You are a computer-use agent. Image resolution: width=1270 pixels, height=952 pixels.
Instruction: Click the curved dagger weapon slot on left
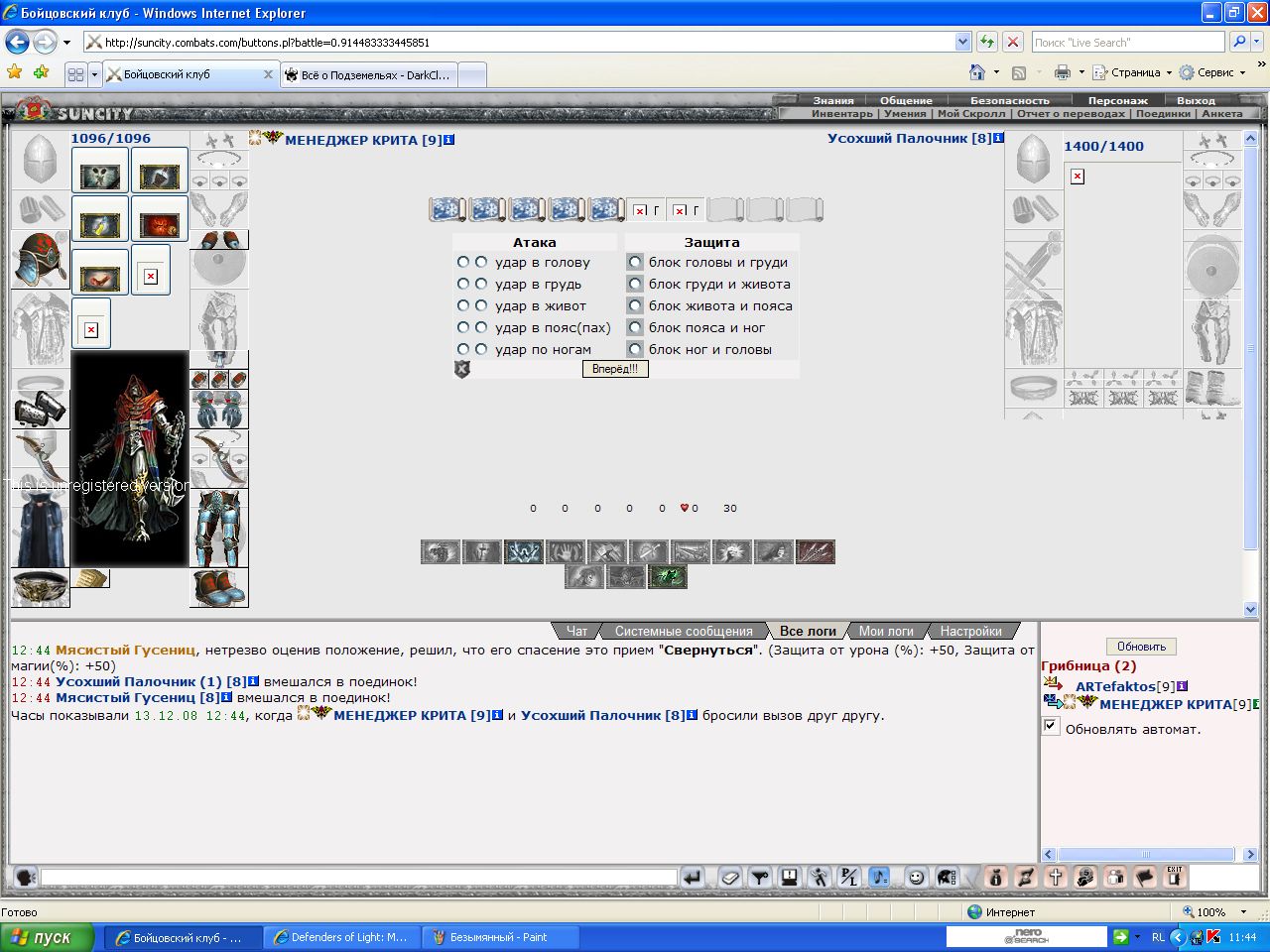click(41, 458)
